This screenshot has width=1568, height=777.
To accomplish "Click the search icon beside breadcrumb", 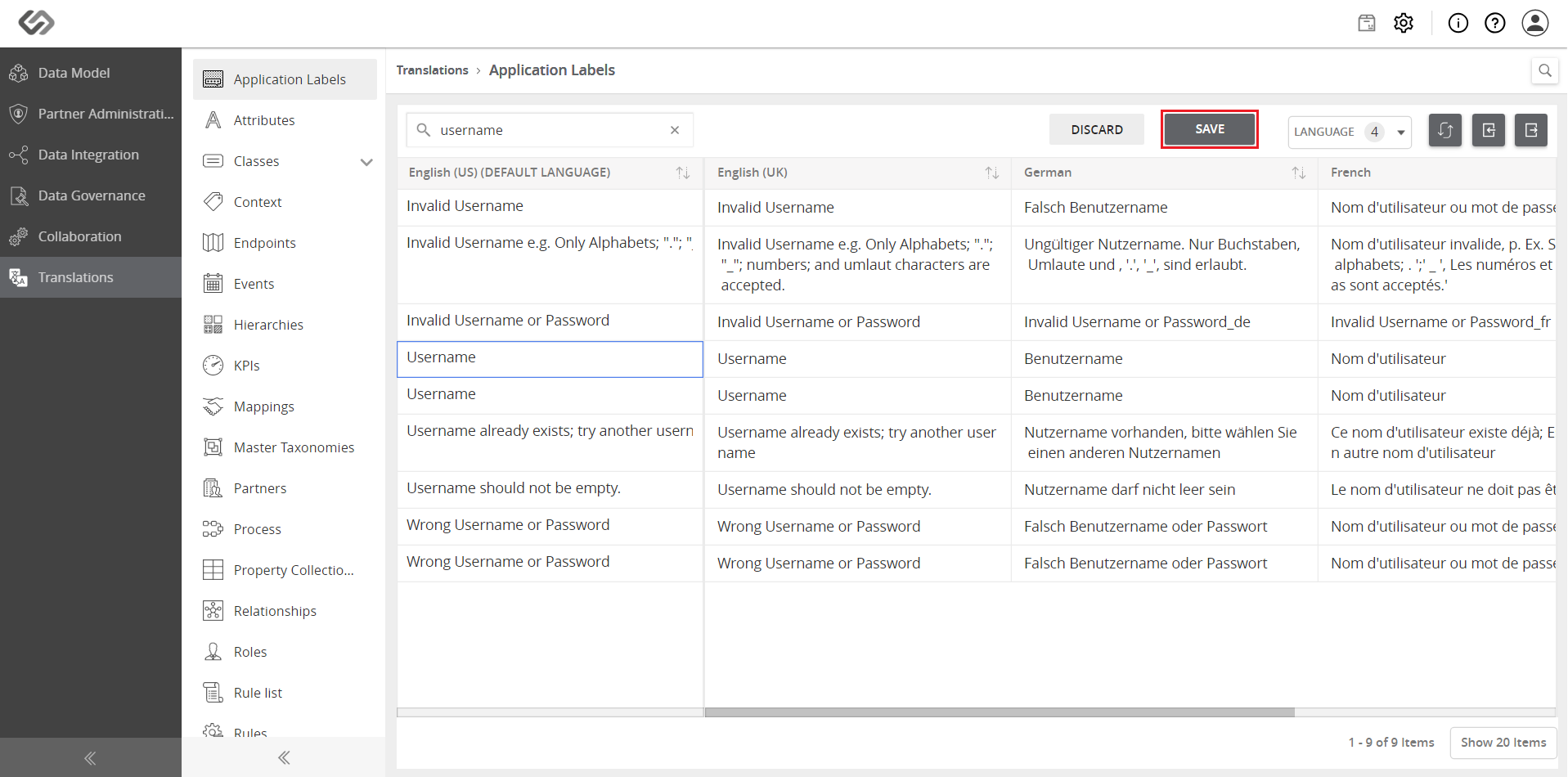I will click(1544, 70).
